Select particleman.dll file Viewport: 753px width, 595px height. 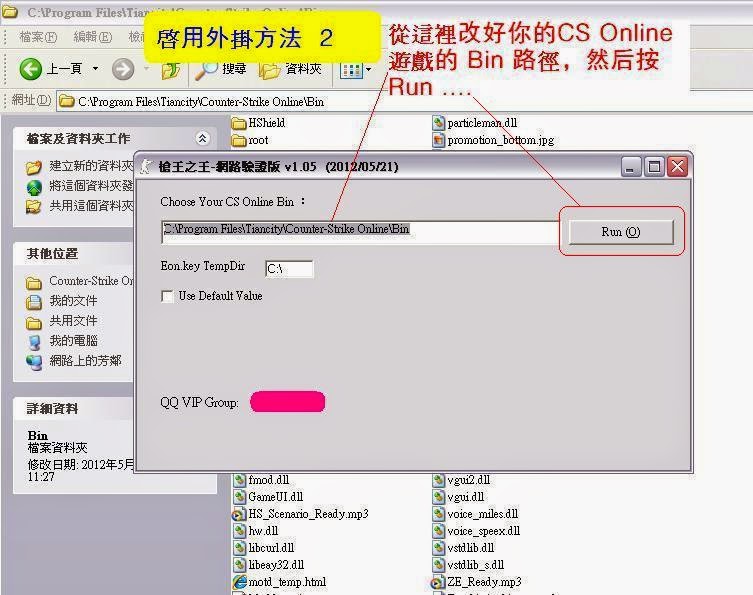point(474,123)
